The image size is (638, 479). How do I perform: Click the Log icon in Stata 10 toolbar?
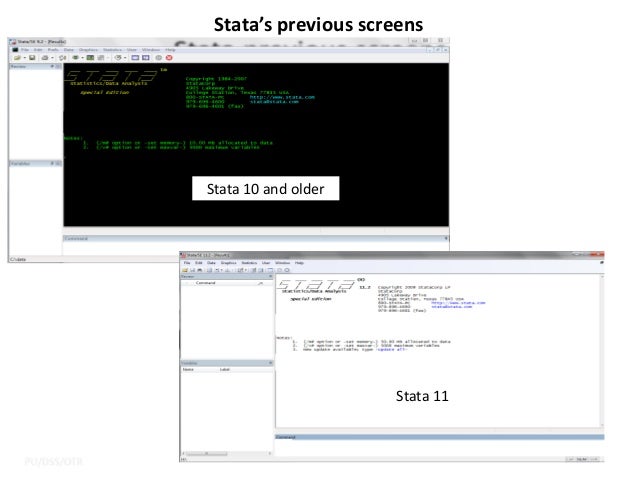pos(63,58)
